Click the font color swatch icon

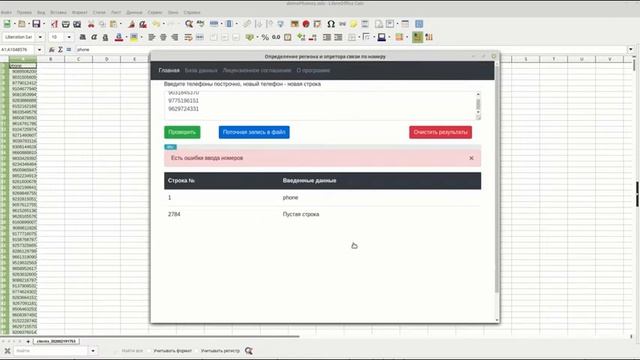pos(119,37)
